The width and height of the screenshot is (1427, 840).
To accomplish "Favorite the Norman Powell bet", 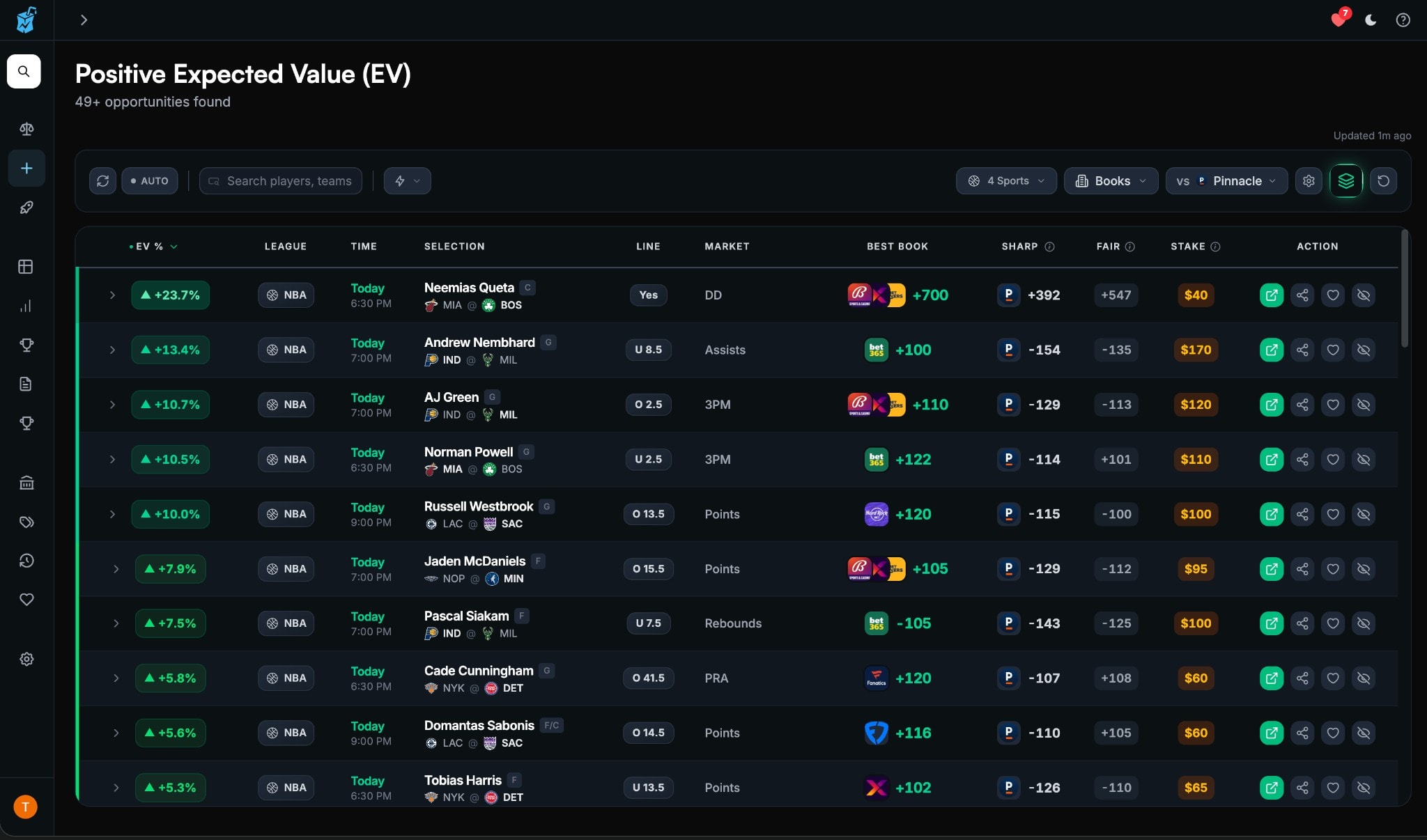I will coord(1332,460).
